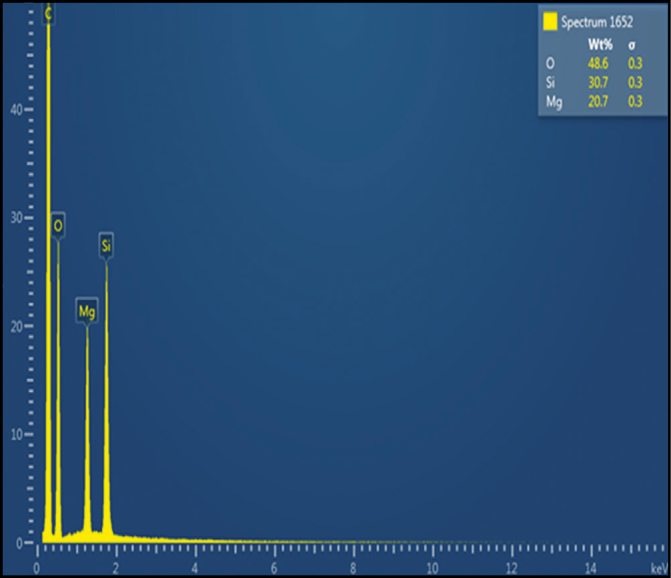Click the 20 y-axis tick label

(x=16, y=327)
